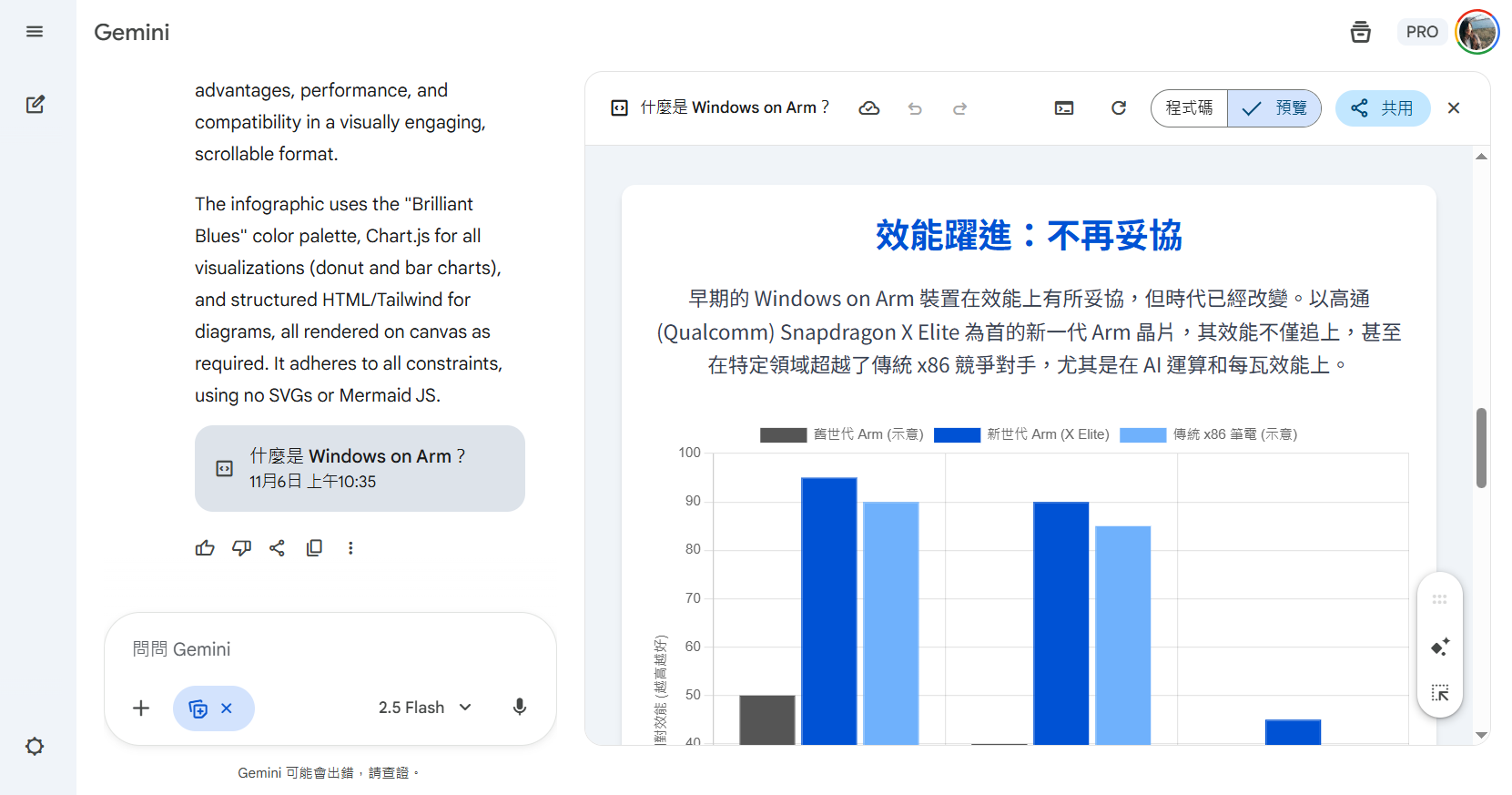
Task: Click the gray bar at 50
Action: click(767, 720)
